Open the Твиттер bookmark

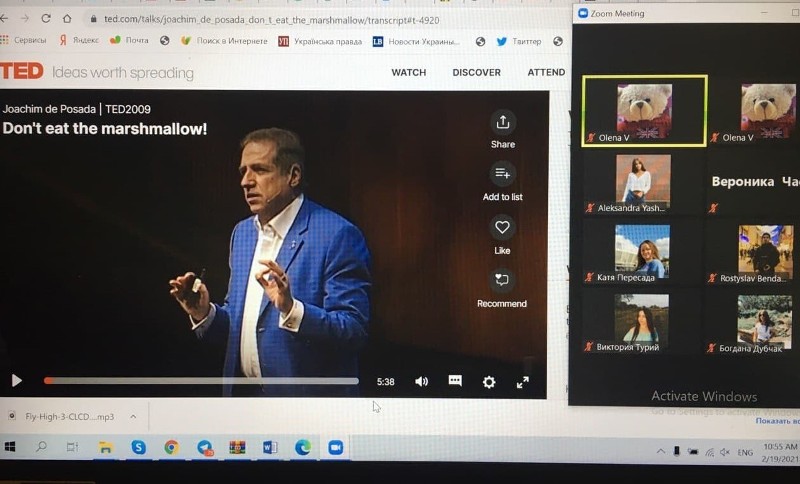point(519,41)
